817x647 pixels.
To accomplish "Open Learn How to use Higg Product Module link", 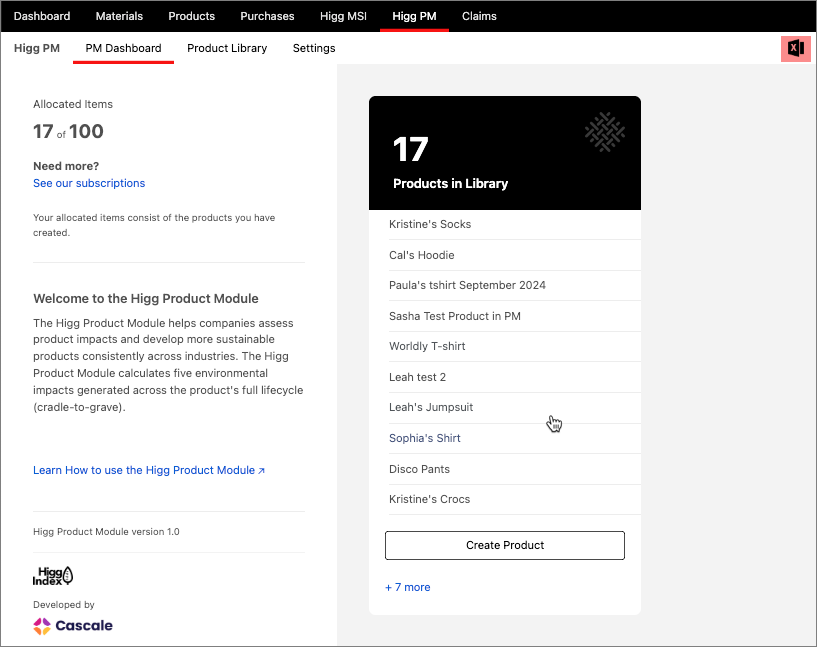I will coord(149,470).
